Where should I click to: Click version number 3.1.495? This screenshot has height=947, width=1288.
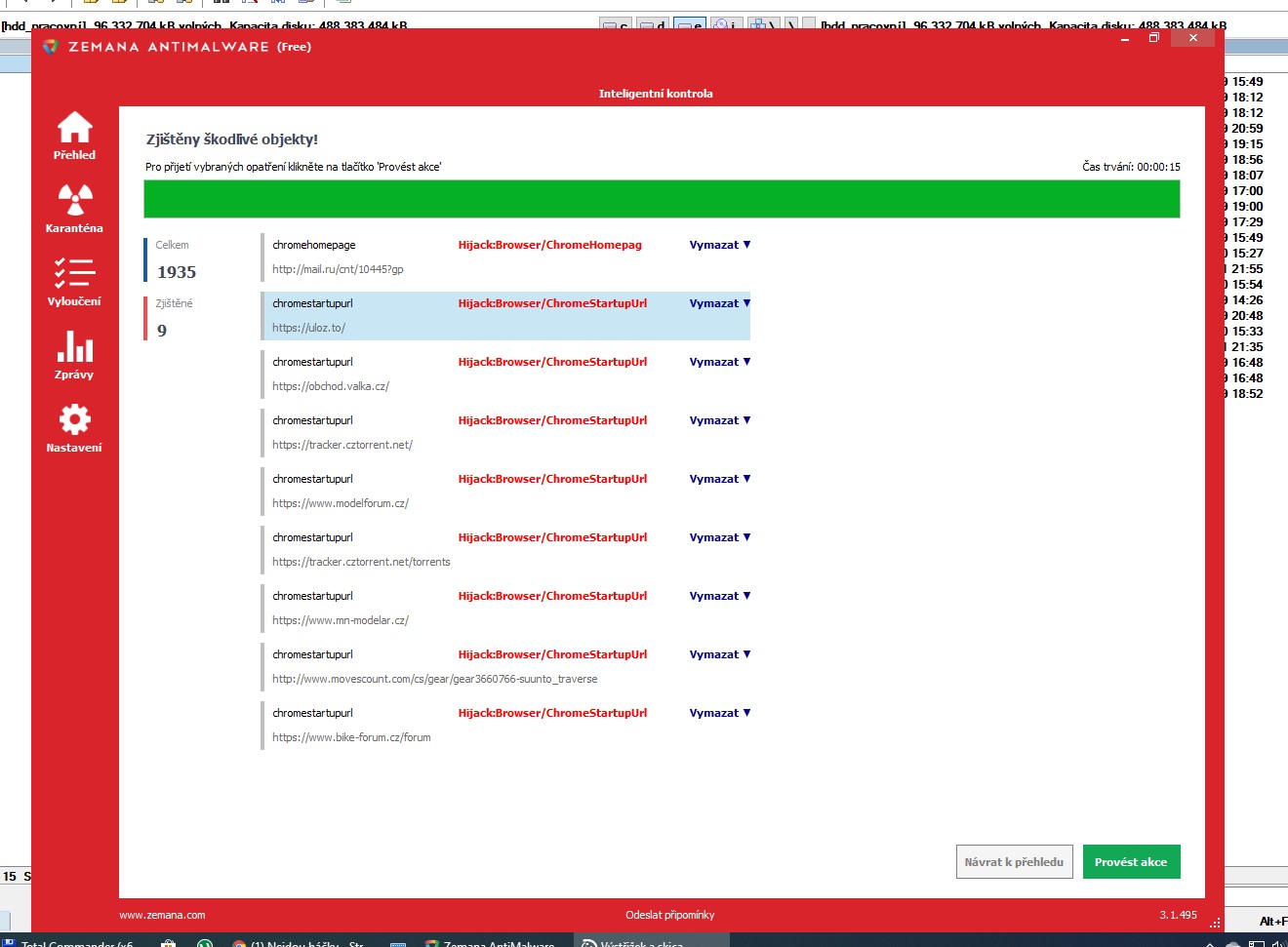click(x=1178, y=915)
